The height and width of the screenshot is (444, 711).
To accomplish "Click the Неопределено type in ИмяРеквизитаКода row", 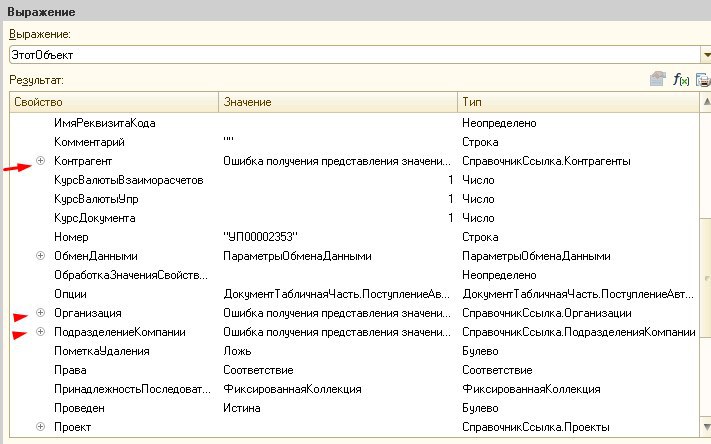I will coord(499,123).
